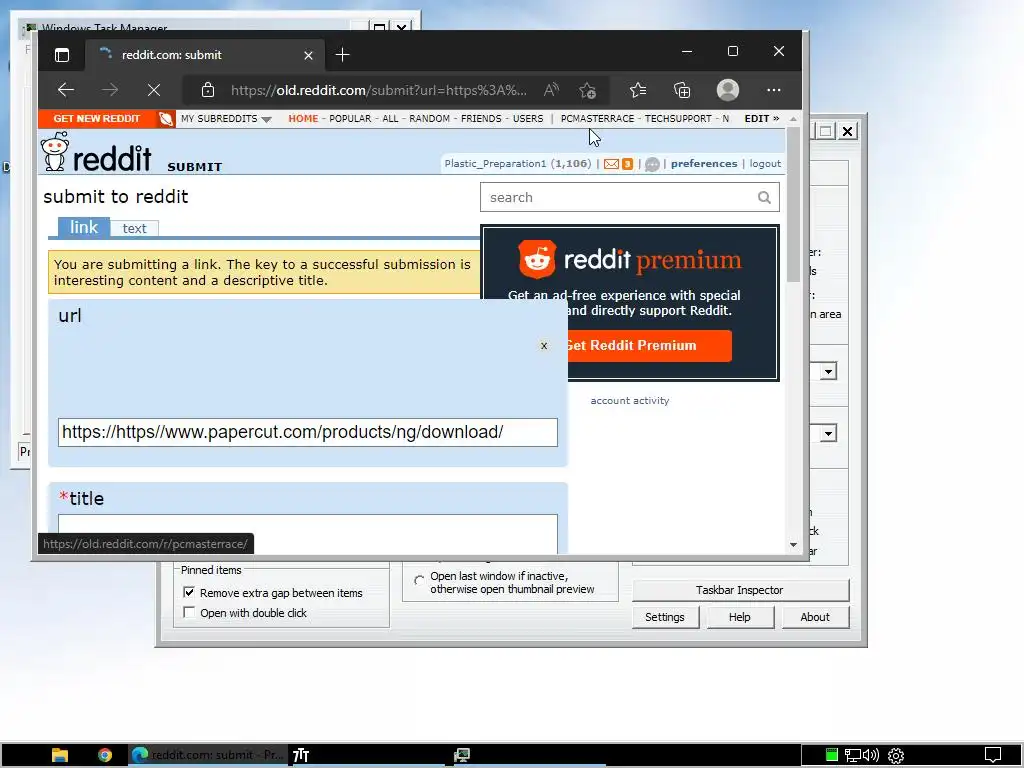The width and height of the screenshot is (1024, 768).
Task: Click About button in Tweaker window
Action: coord(815,617)
